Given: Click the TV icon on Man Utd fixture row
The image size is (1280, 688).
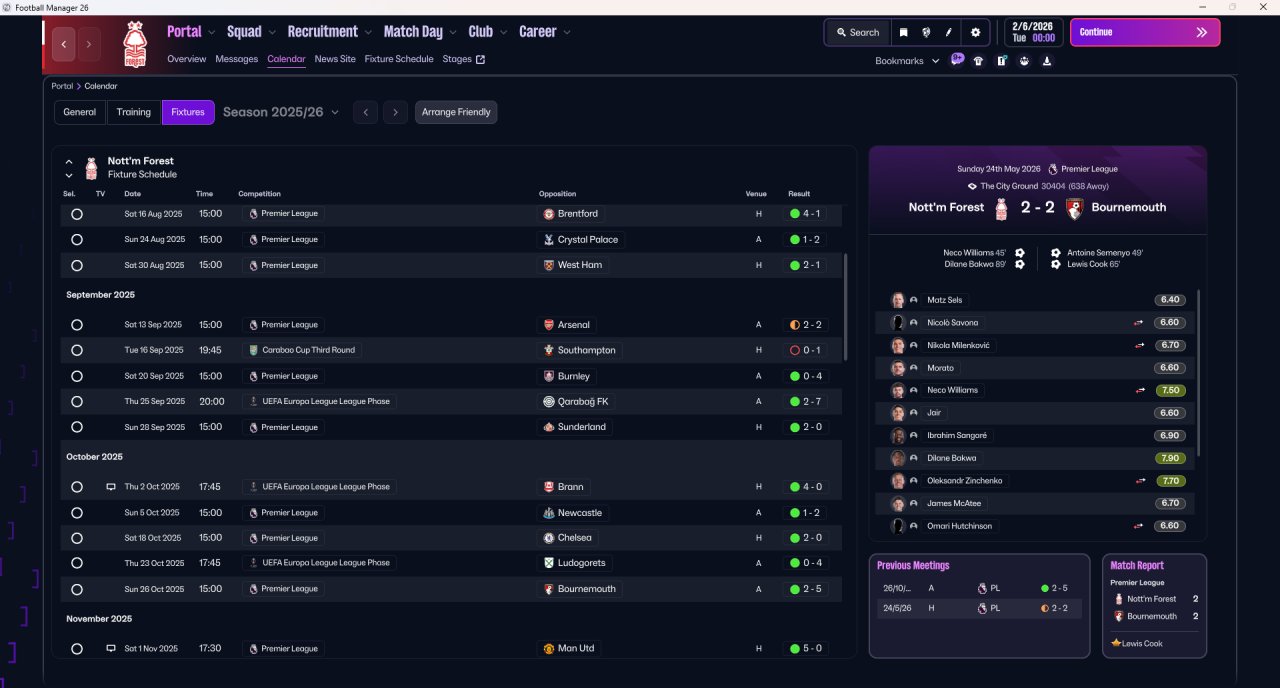Looking at the screenshot, I should [111, 649].
